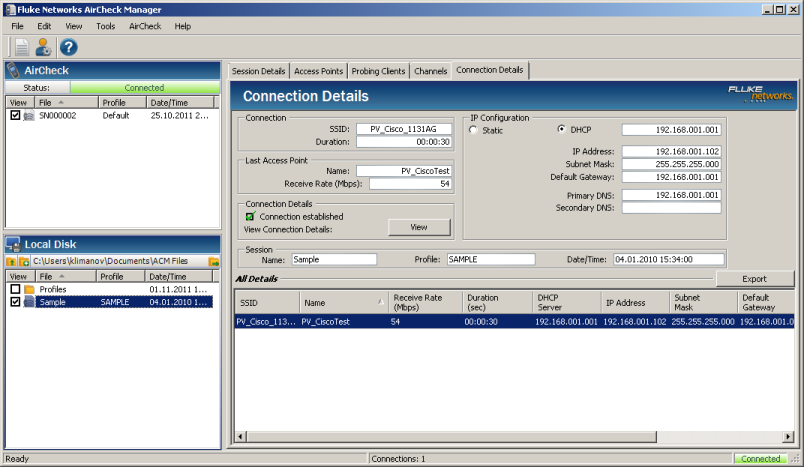Sort details table by SSID column
Image resolution: width=804 pixels, height=467 pixels.
pyautogui.click(x=267, y=302)
